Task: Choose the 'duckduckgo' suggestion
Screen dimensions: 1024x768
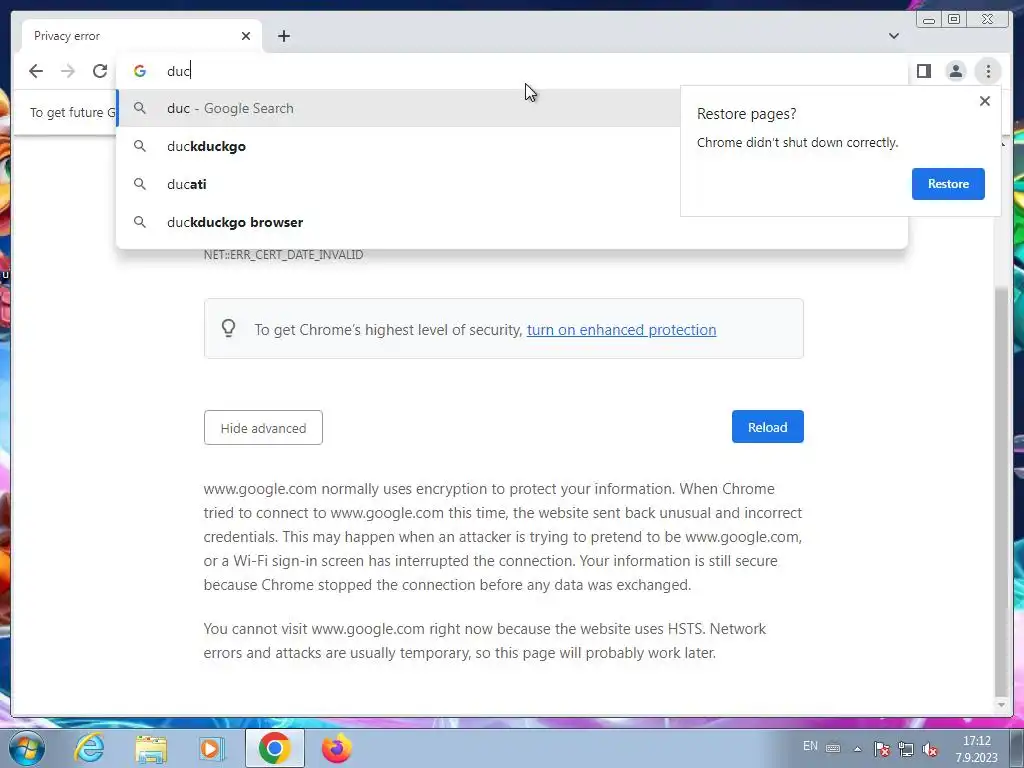Action: pyautogui.click(x=398, y=146)
